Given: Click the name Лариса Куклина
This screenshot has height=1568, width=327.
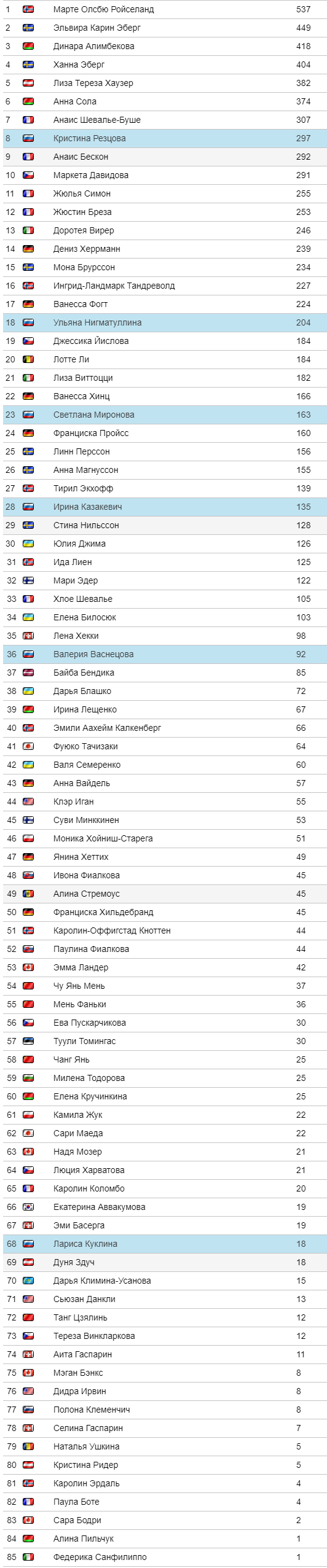Looking at the screenshot, I should pyautogui.click(x=85, y=1244).
